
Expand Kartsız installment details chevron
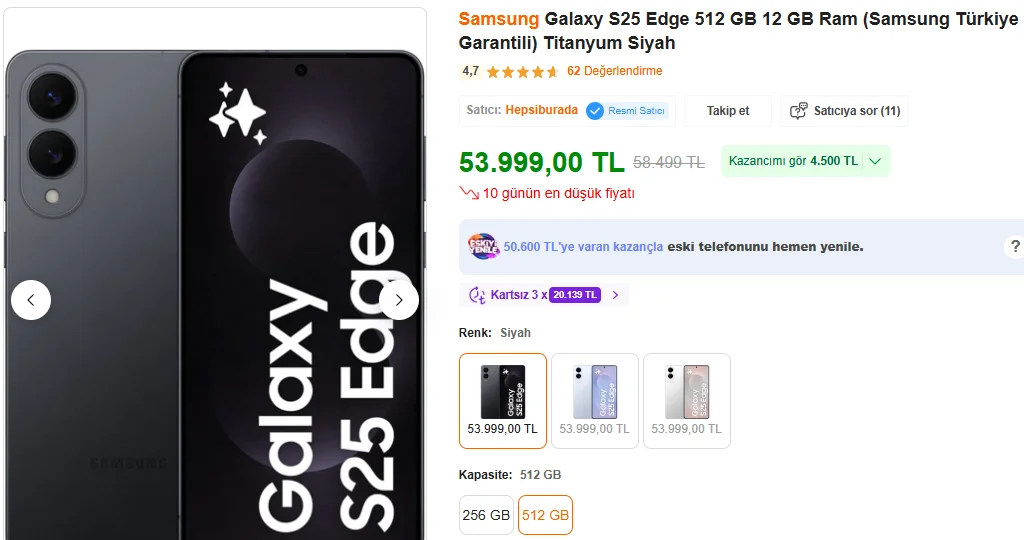click(x=615, y=295)
